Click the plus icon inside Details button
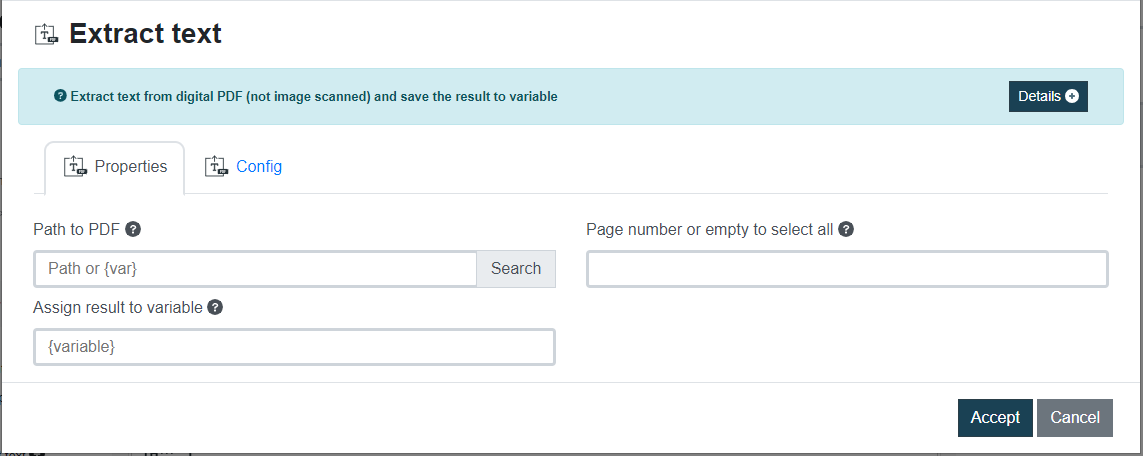Image resolution: width=1143 pixels, height=456 pixels. [x=1072, y=97]
